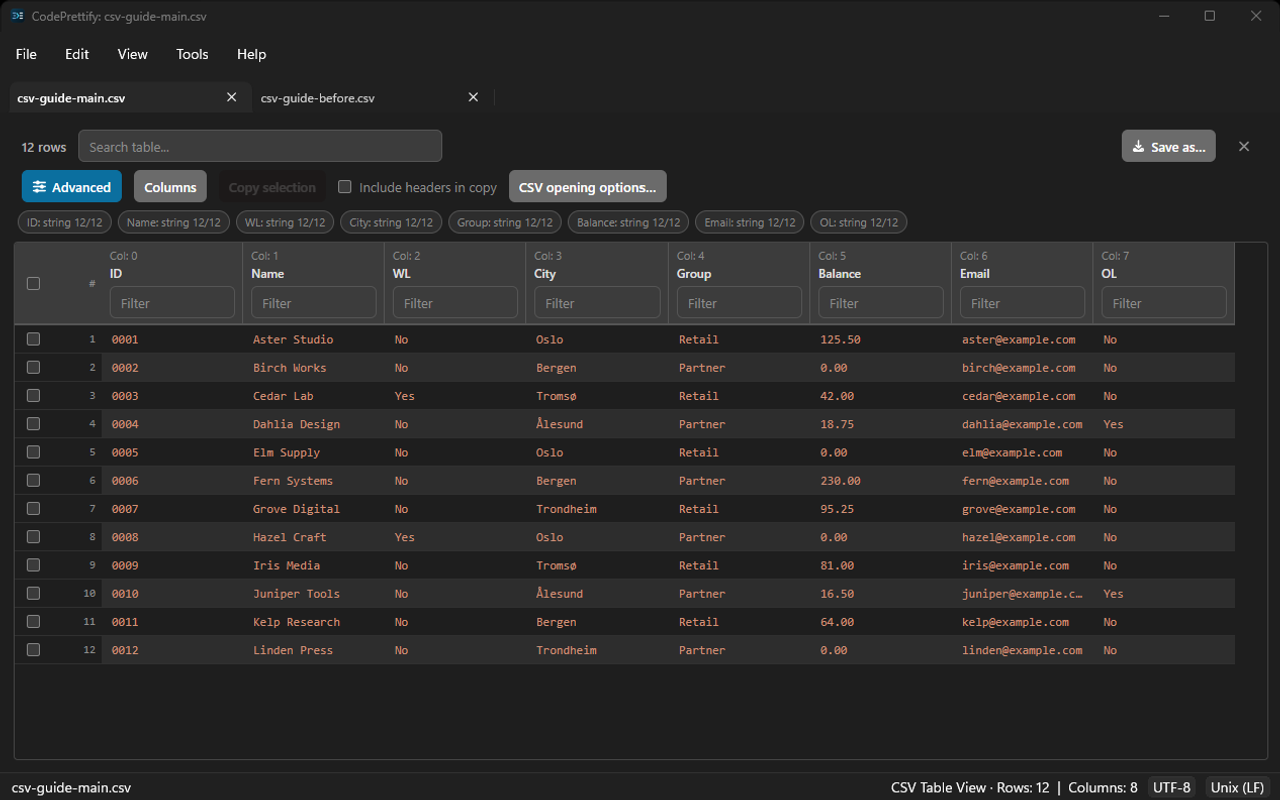Check the row 2 Birch Works checkbox
Screen dimensions: 1280x800
(x=33, y=367)
